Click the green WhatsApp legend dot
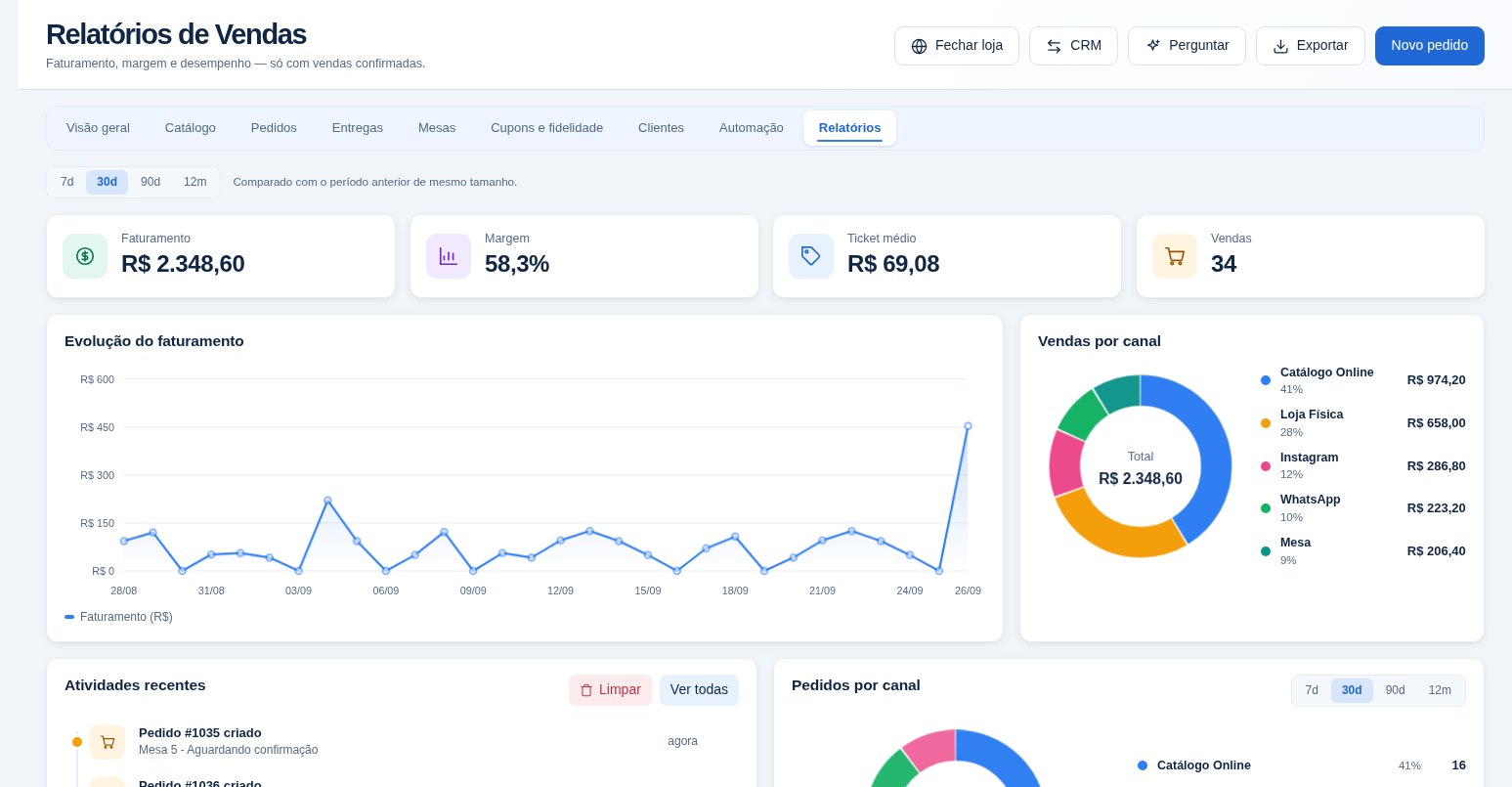Screen dimensions: 1512x787 click(x=1266, y=508)
